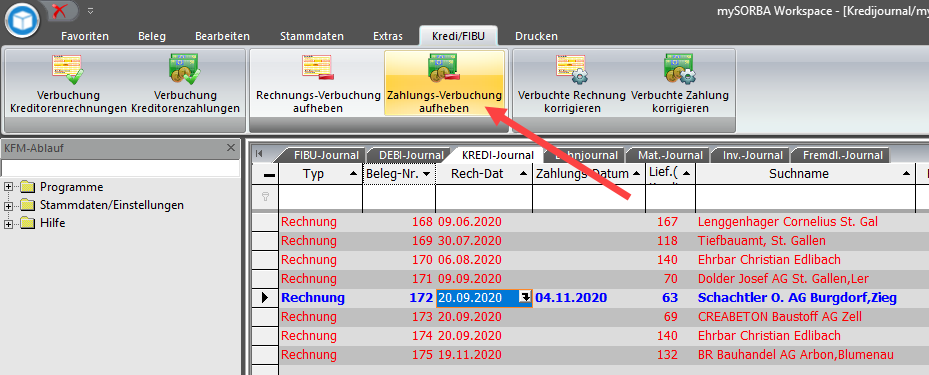Screen dimensions: 929x375
Task: Select the Programme folder
Action: 62,187
